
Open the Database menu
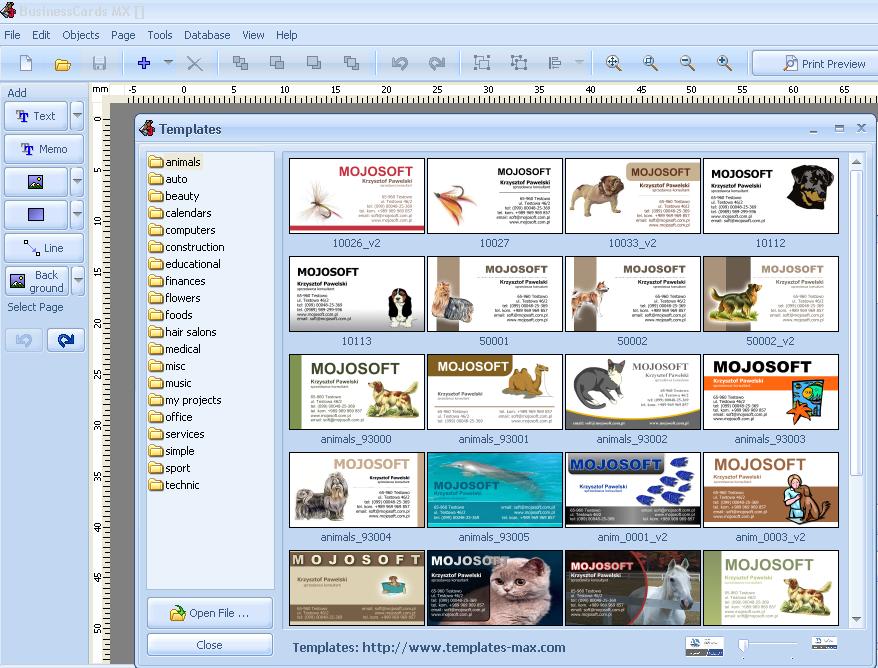(x=207, y=35)
